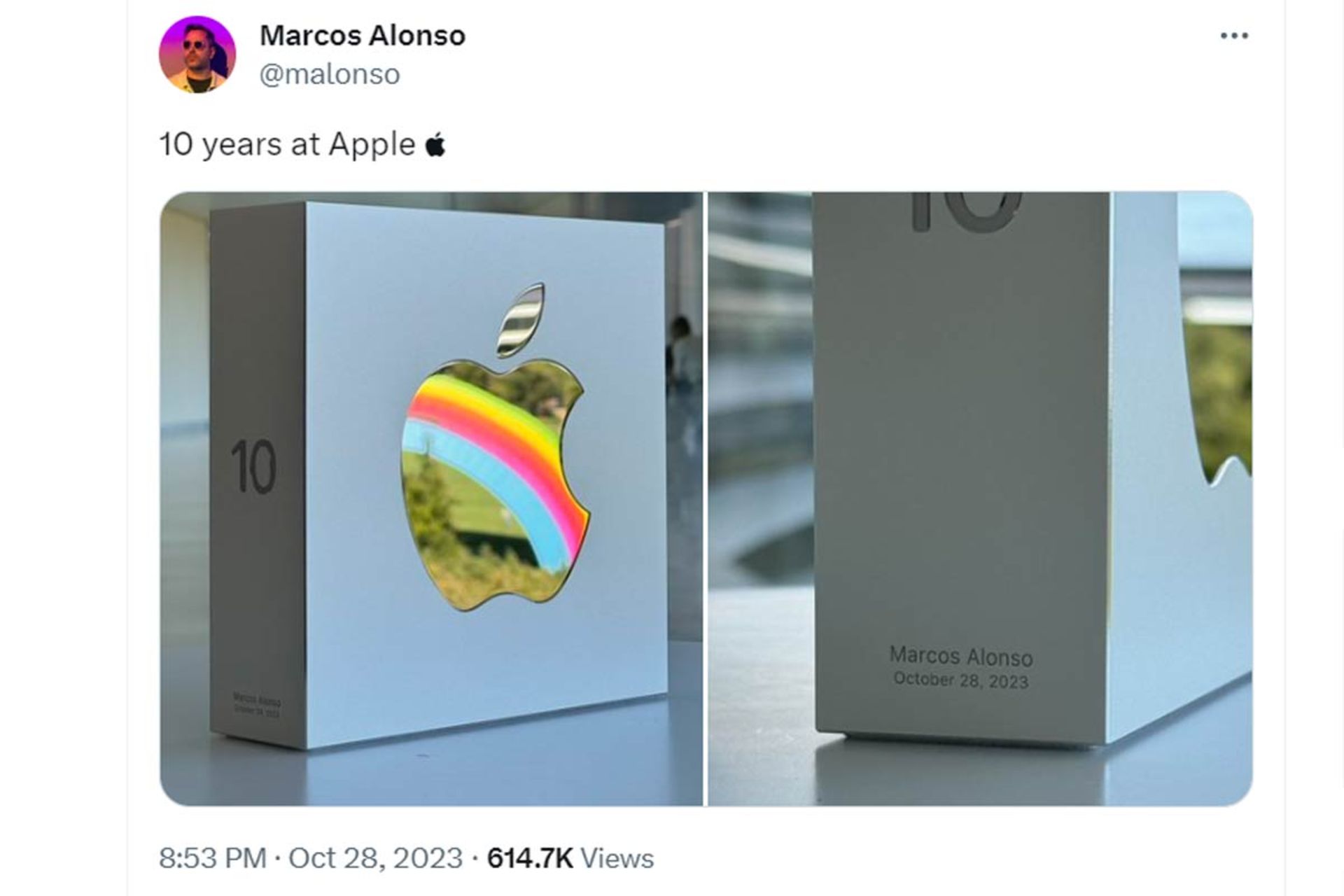Click small engraved name on left box spine

tap(257, 701)
